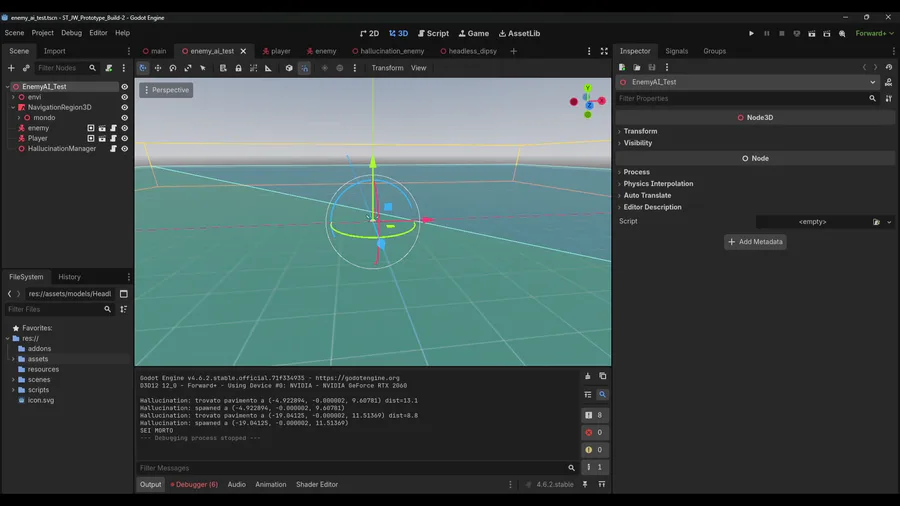Screen dimensions: 900x506
Task: Click the Filter Nodes search field
Action: [66, 68]
